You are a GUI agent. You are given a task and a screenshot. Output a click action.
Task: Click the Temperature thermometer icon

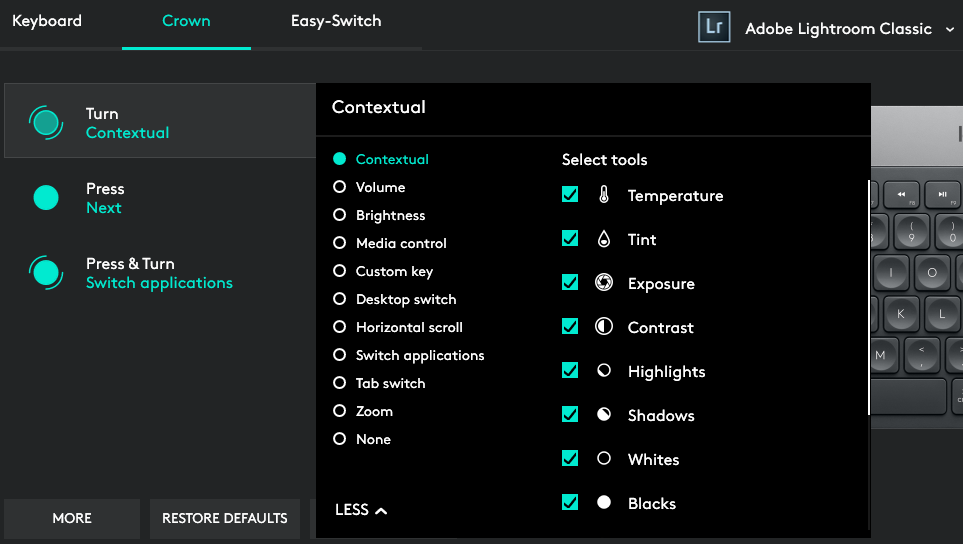click(604, 196)
